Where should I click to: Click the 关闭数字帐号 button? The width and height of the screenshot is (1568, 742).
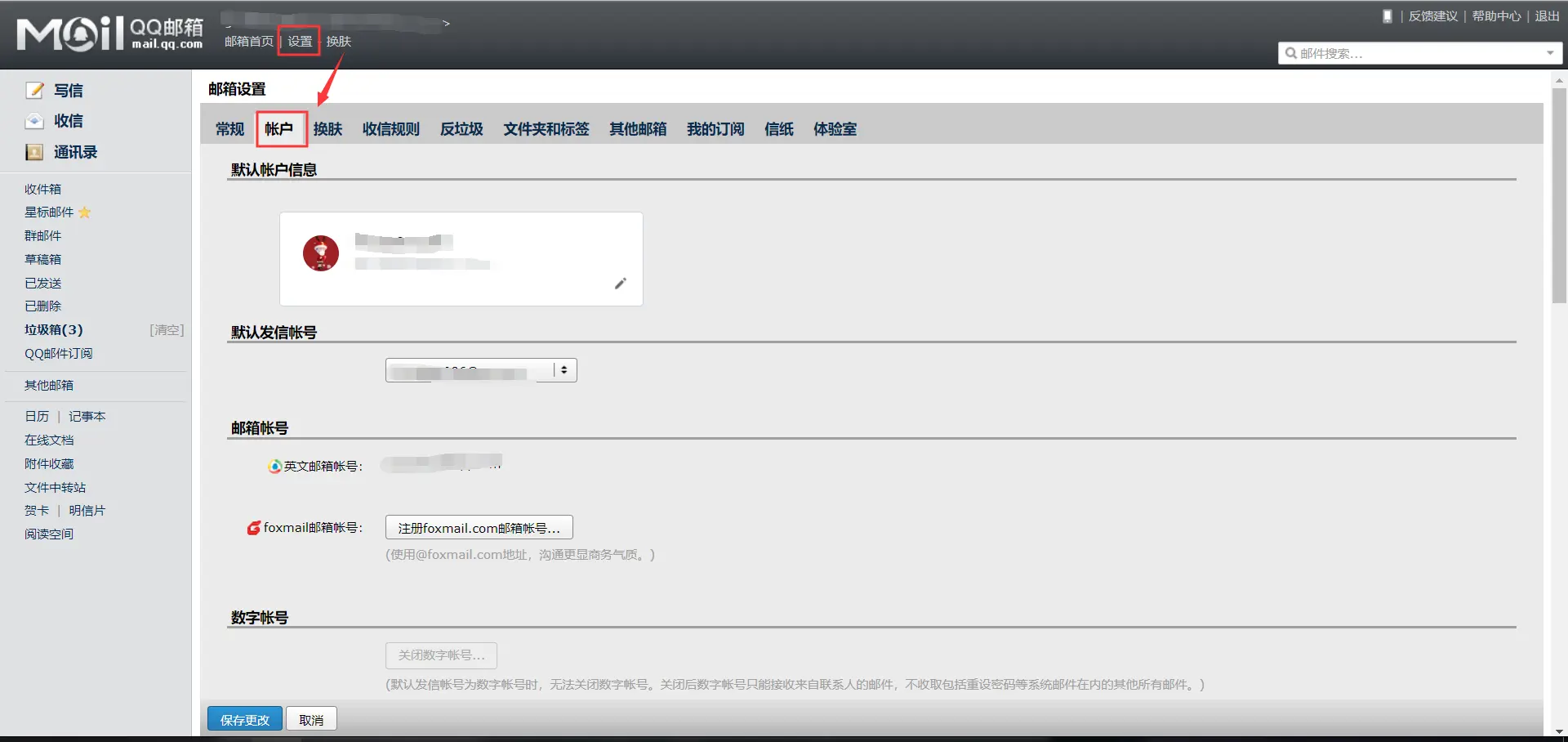(x=442, y=655)
